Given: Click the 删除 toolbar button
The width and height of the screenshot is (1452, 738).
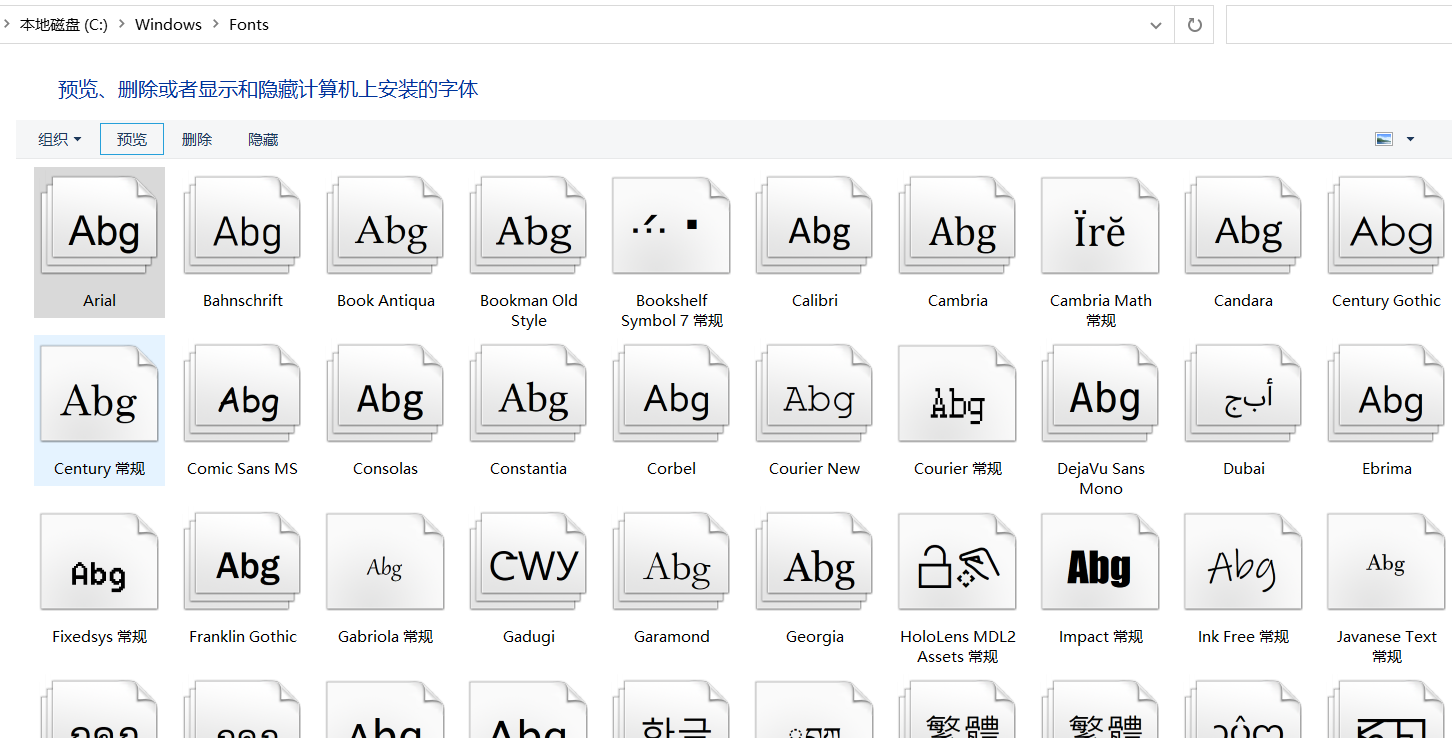Looking at the screenshot, I should tap(197, 139).
